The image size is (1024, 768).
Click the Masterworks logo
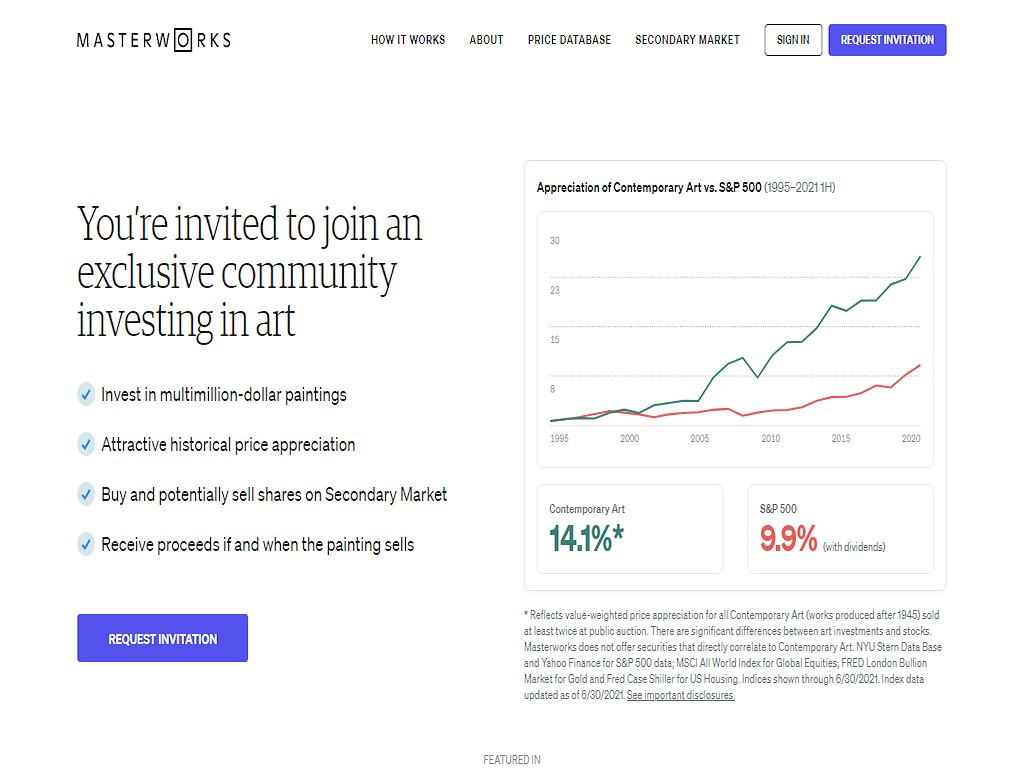coord(154,40)
